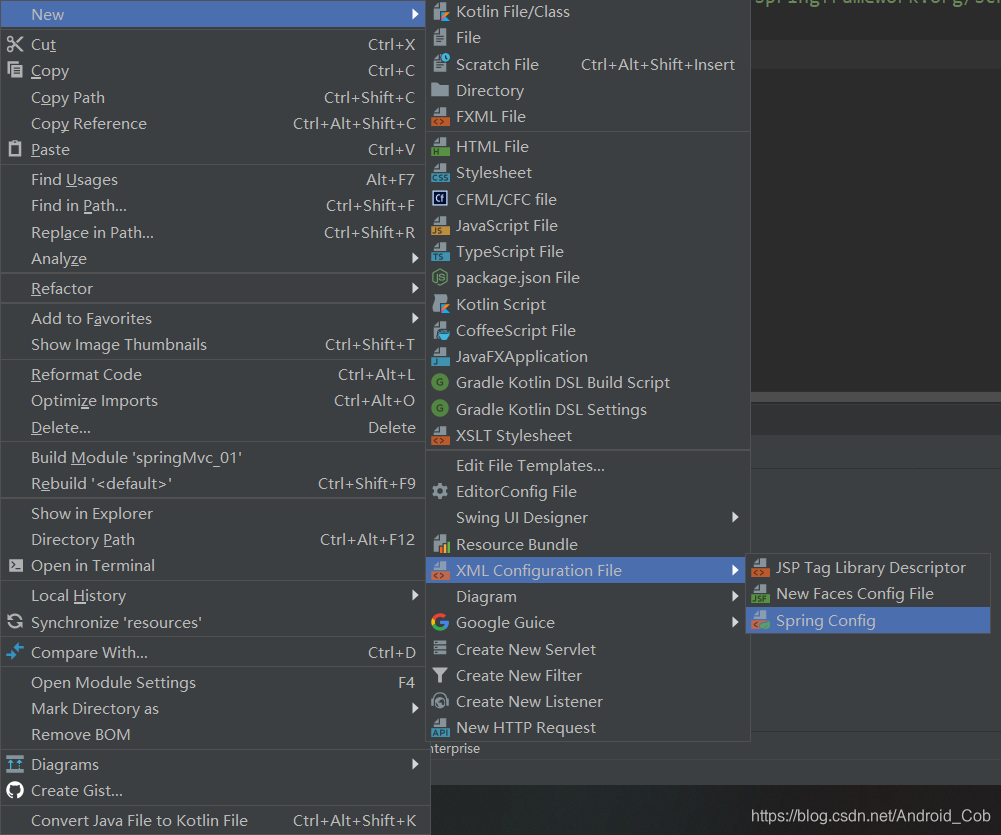Click the package.json Node icon
The width and height of the screenshot is (1001, 835).
[440, 278]
